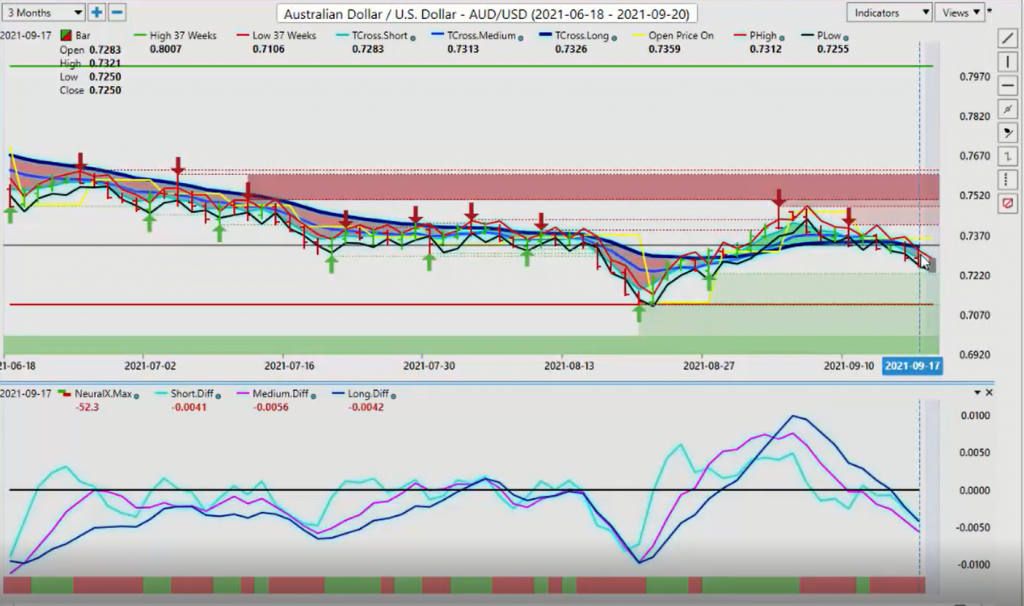Open the lower panel options arrow
1024x606 pixels.
(x=978, y=392)
